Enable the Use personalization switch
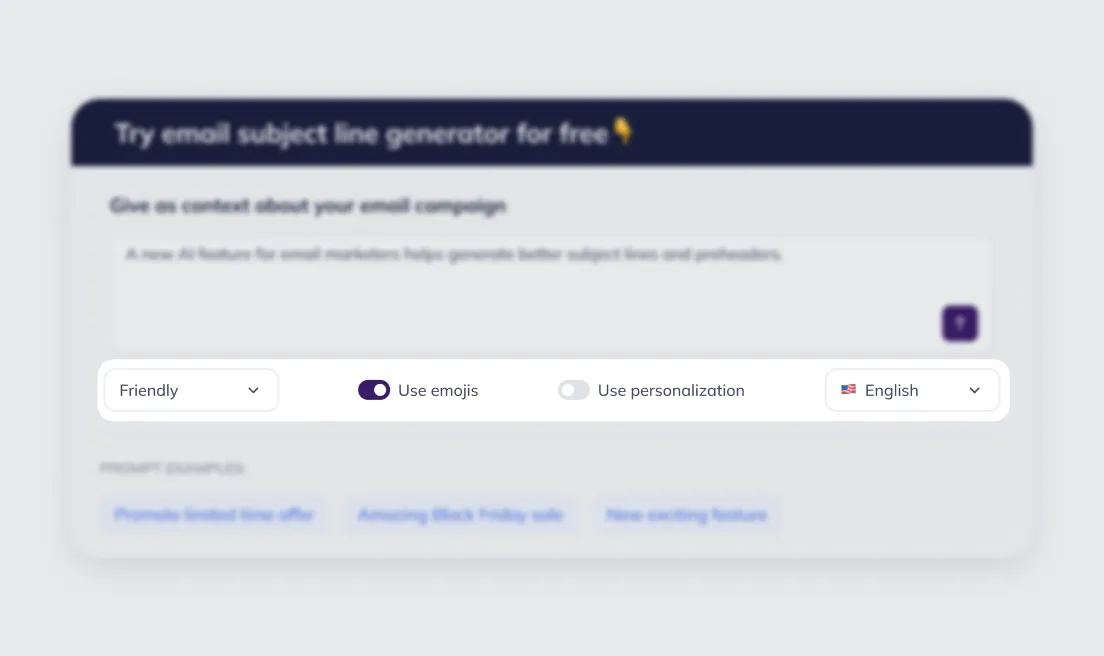Image resolution: width=1104 pixels, height=656 pixels. pos(574,390)
